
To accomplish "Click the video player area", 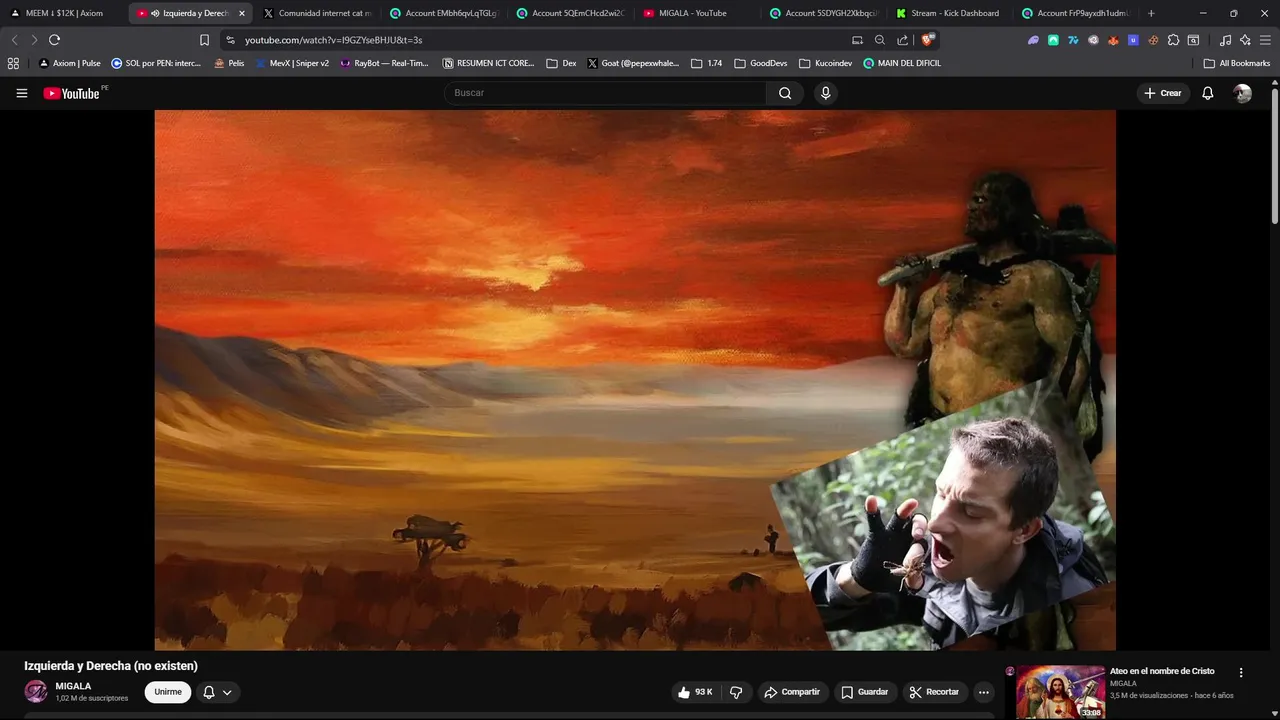I will (635, 380).
